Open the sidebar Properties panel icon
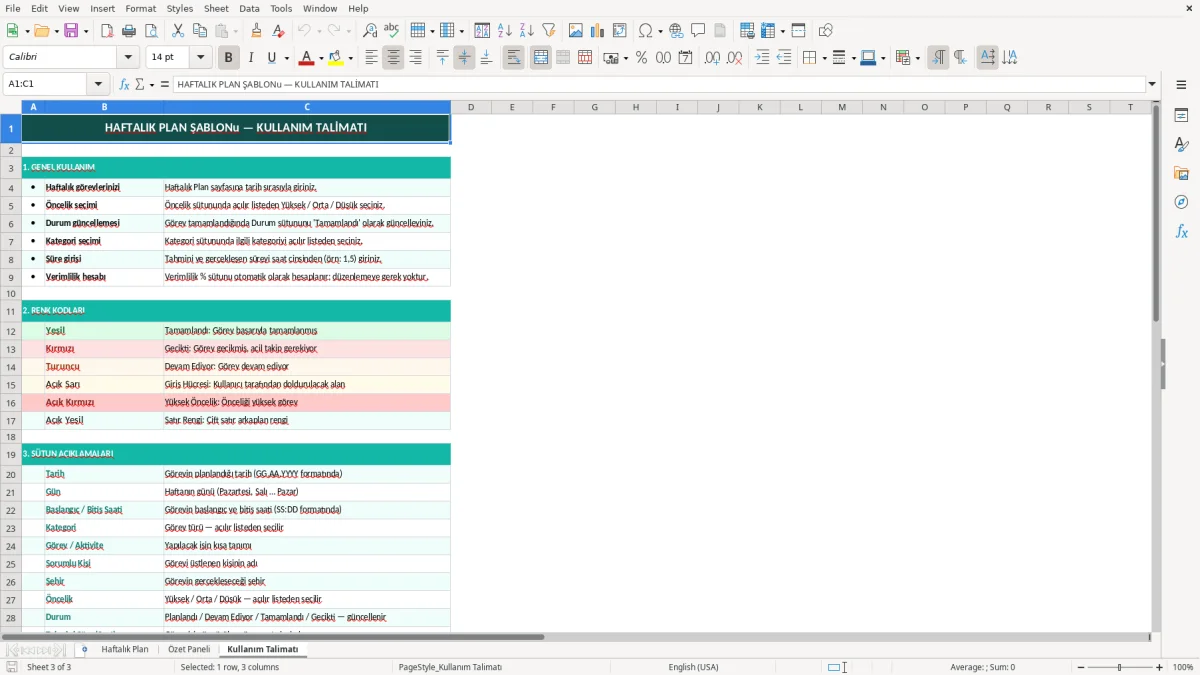 (x=1181, y=115)
